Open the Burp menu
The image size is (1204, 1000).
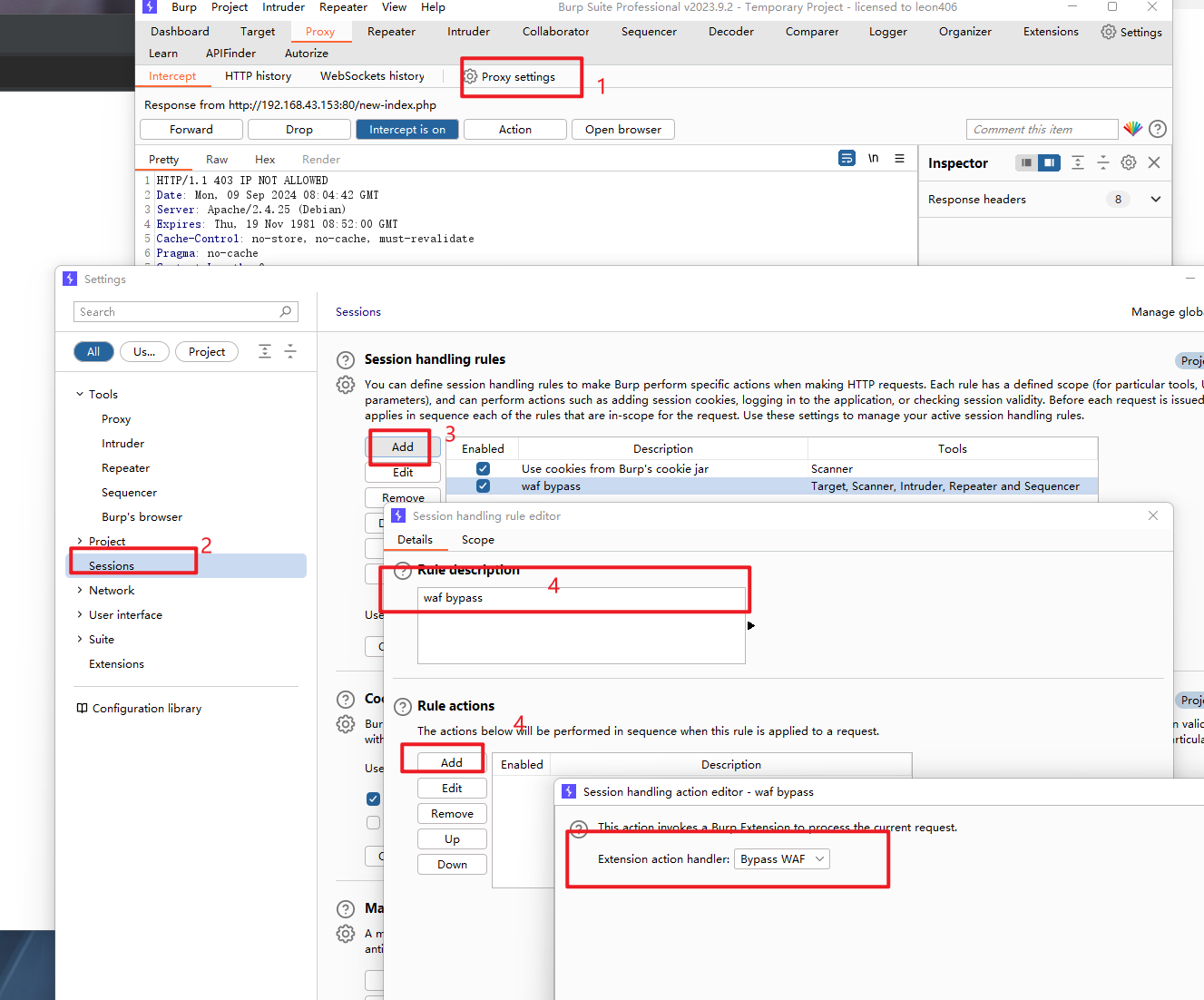pos(184,7)
